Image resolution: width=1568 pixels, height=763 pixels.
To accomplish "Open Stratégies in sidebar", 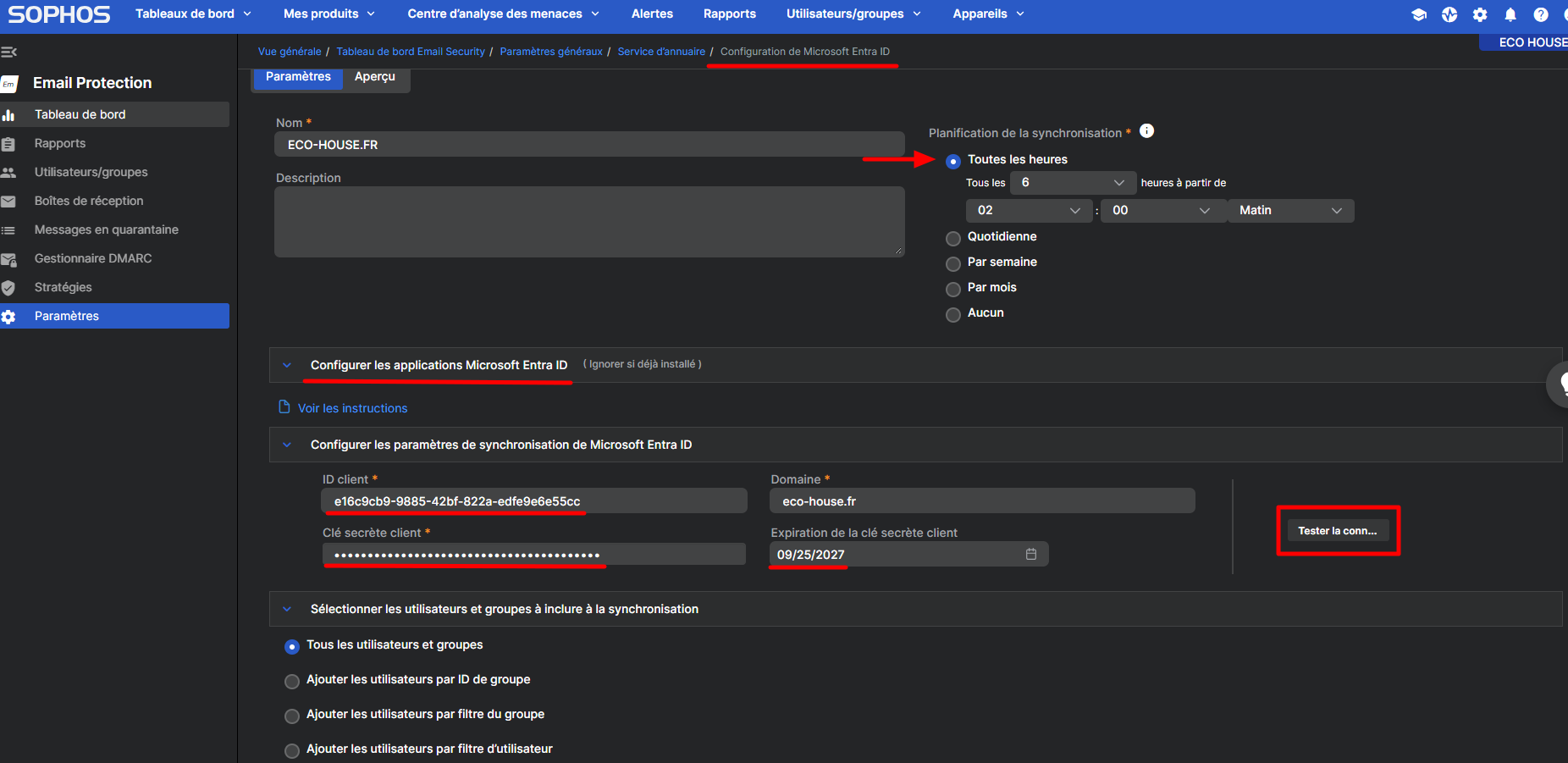I will (x=63, y=287).
